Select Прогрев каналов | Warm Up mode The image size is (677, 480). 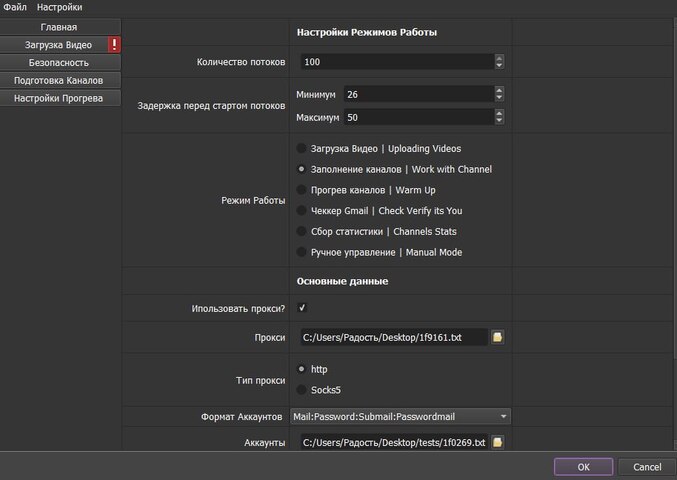(302, 190)
